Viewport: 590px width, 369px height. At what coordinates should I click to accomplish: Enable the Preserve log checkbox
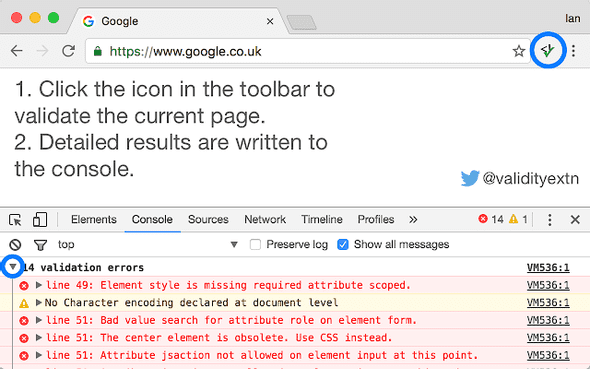255,244
